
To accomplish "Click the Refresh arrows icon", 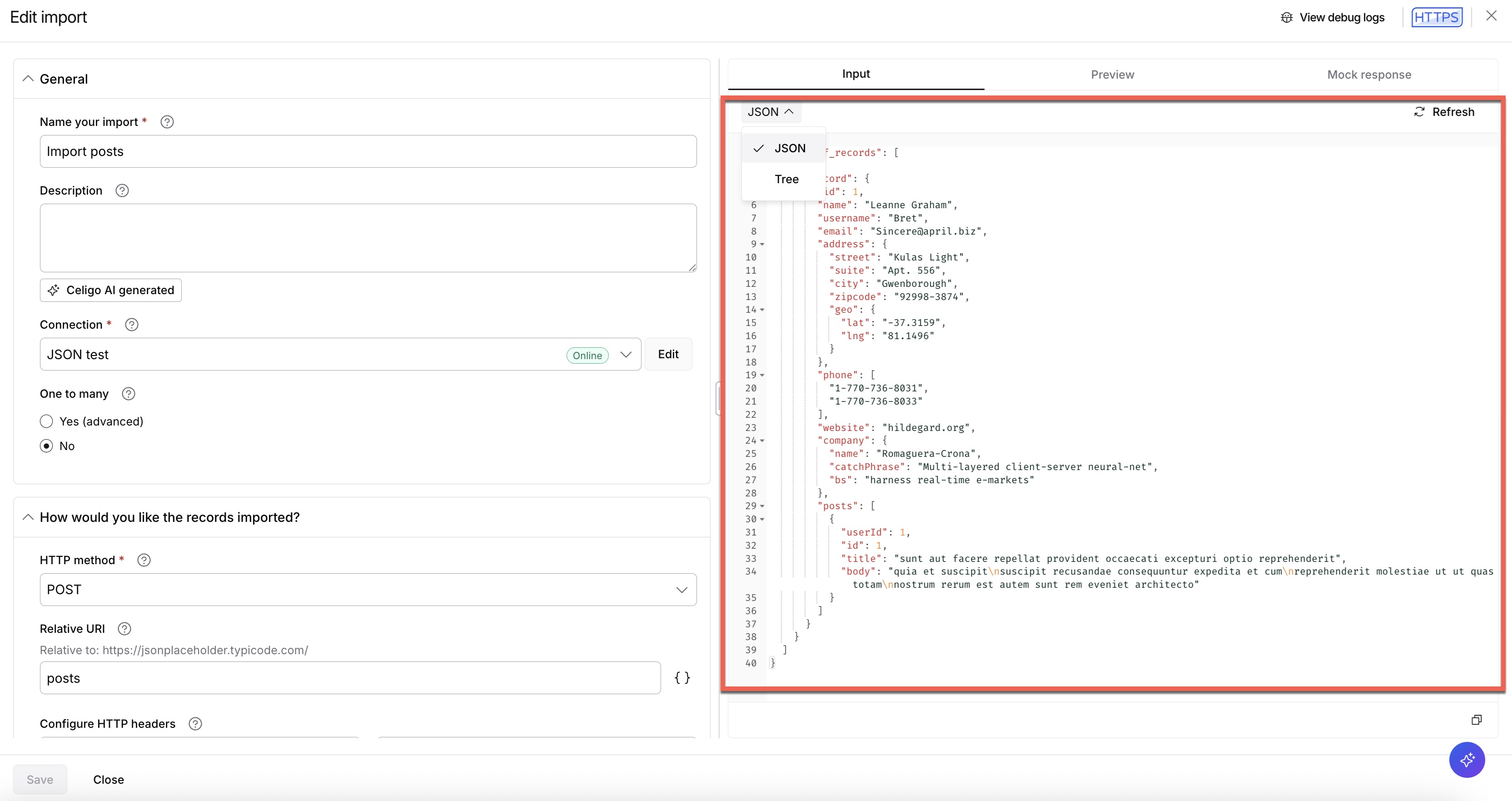I will click(x=1419, y=111).
